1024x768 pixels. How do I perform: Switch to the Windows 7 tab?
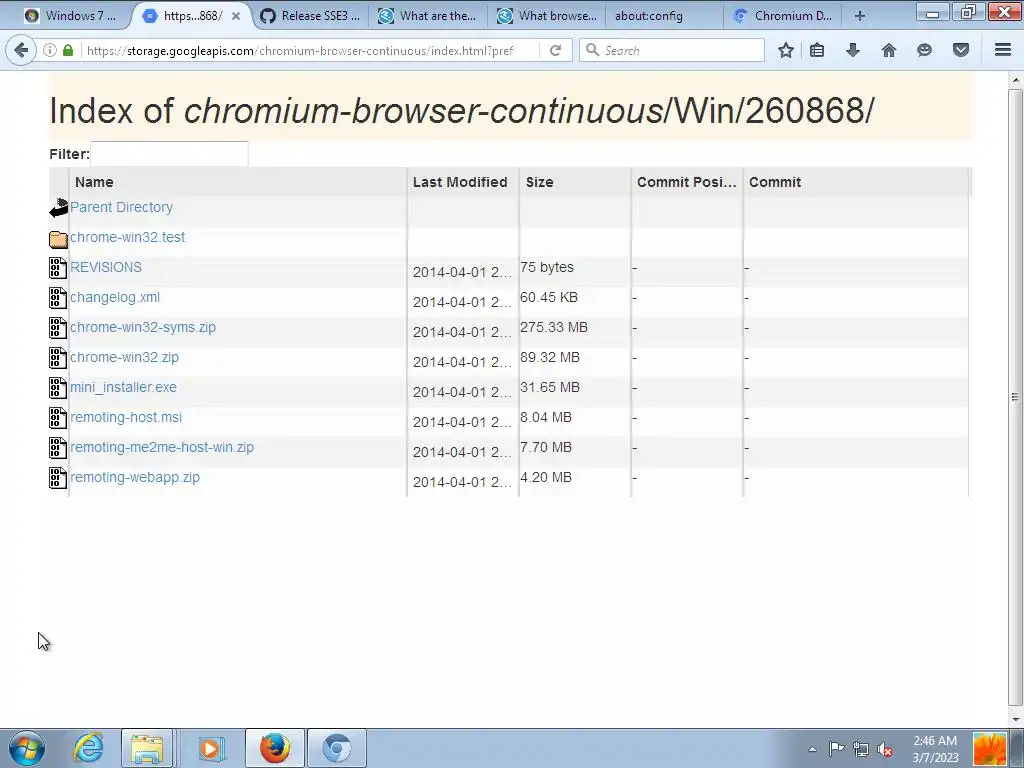70,16
